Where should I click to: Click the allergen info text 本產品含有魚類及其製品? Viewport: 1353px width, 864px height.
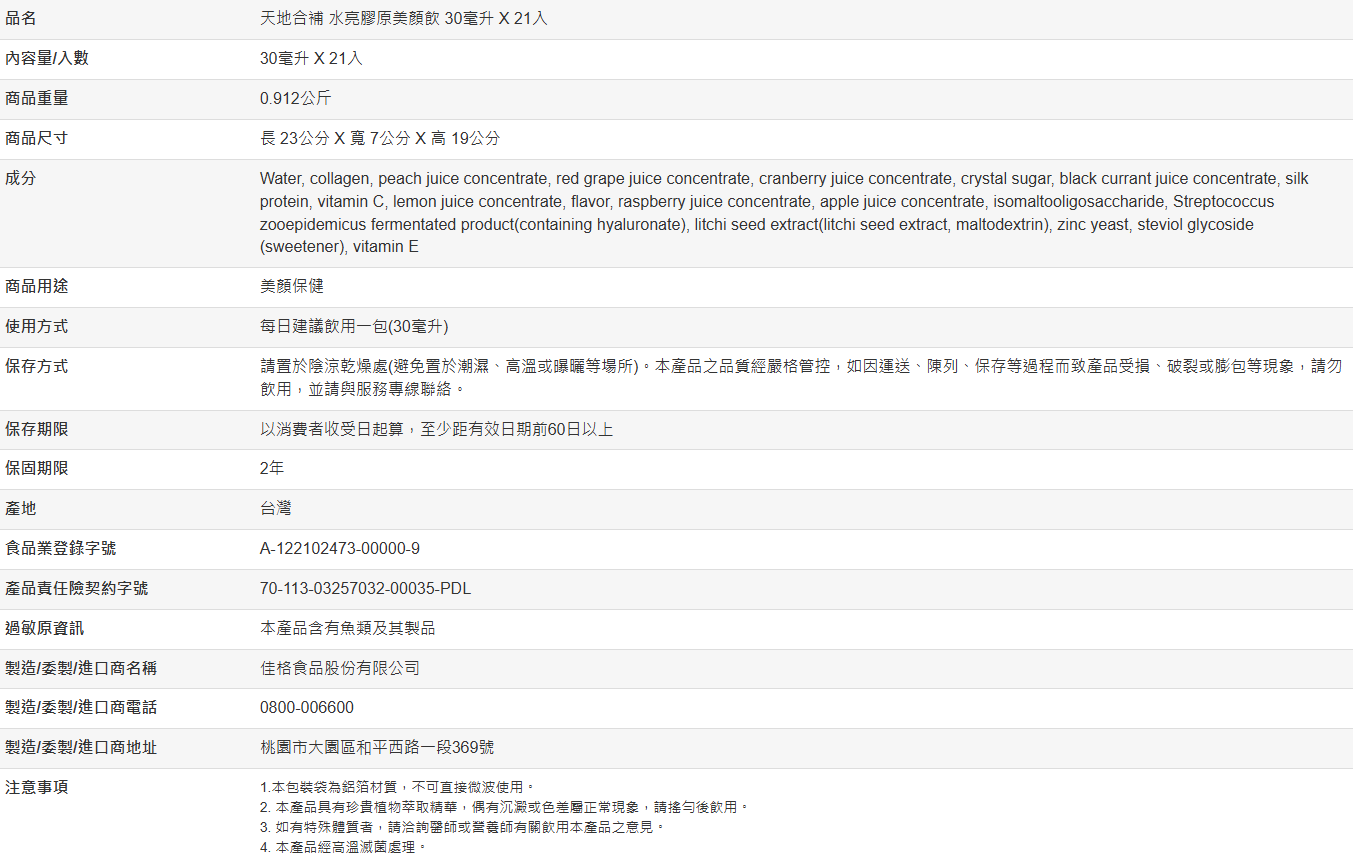pyautogui.click(x=347, y=629)
